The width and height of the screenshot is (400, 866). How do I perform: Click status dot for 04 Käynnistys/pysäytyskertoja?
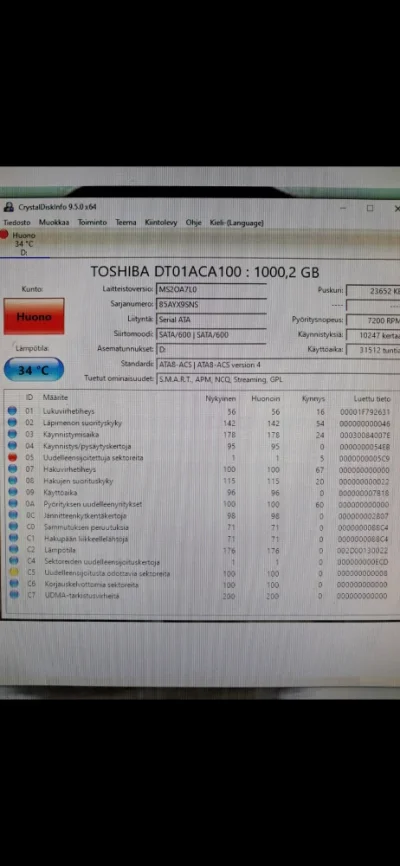13,446
